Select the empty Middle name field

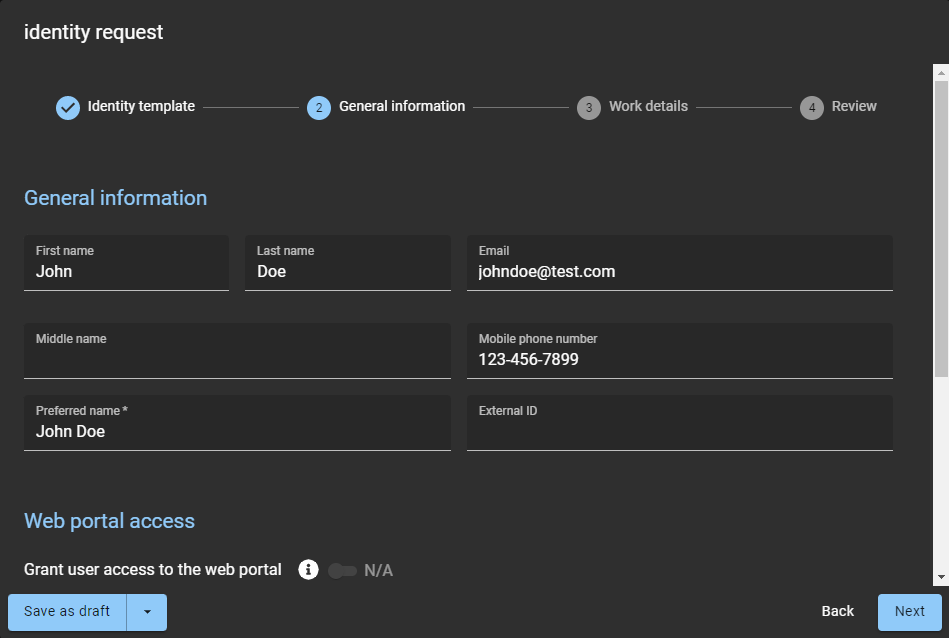(236, 353)
